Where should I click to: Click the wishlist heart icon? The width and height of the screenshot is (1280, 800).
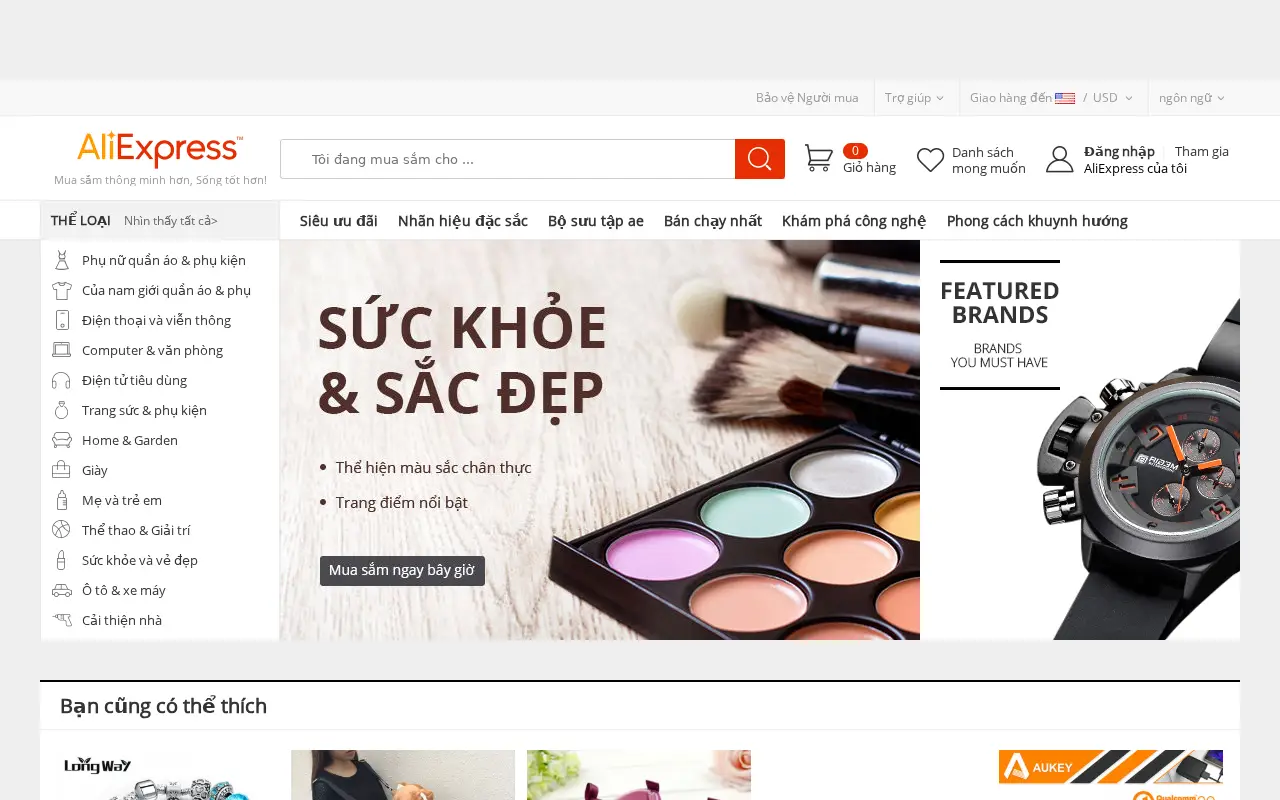pos(930,160)
